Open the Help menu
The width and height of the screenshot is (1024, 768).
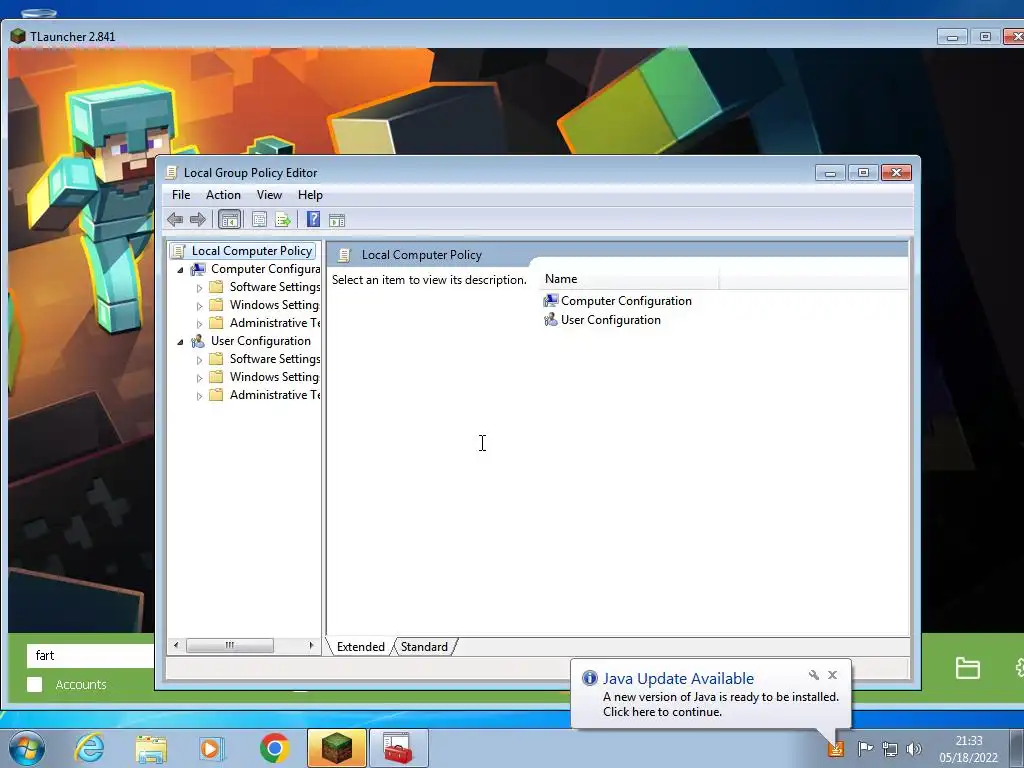pos(310,195)
